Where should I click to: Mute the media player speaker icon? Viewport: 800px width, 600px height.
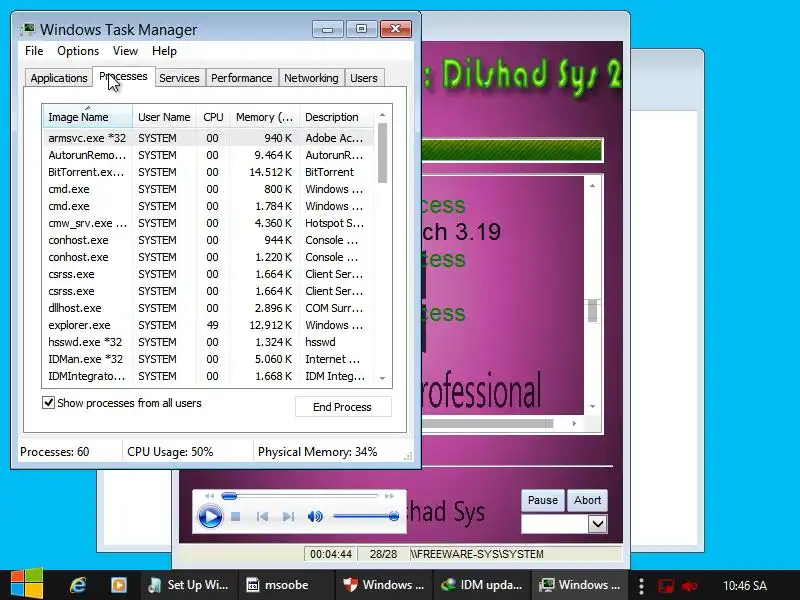click(x=315, y=516)
